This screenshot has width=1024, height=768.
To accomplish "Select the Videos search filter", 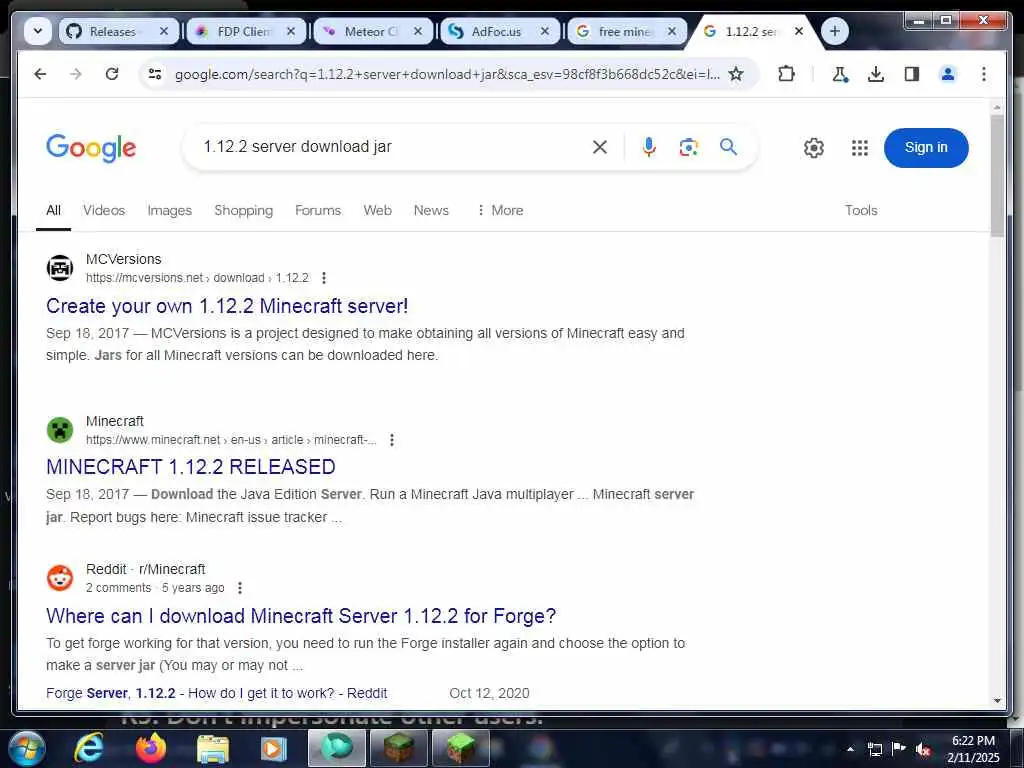I will (104, 210).
